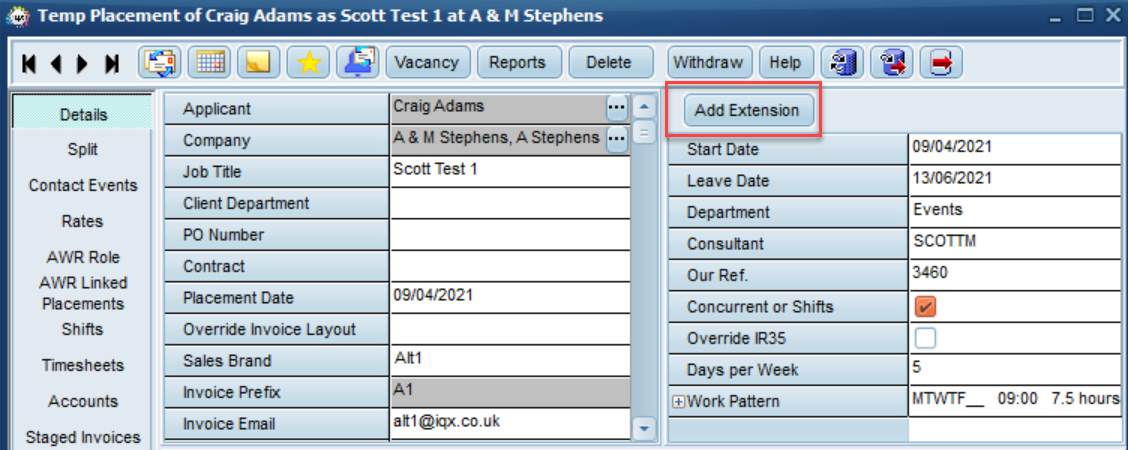Open the calendar diary toolbar icon
The height and width of the screenshot is (450, 1128).
(209, 63)
